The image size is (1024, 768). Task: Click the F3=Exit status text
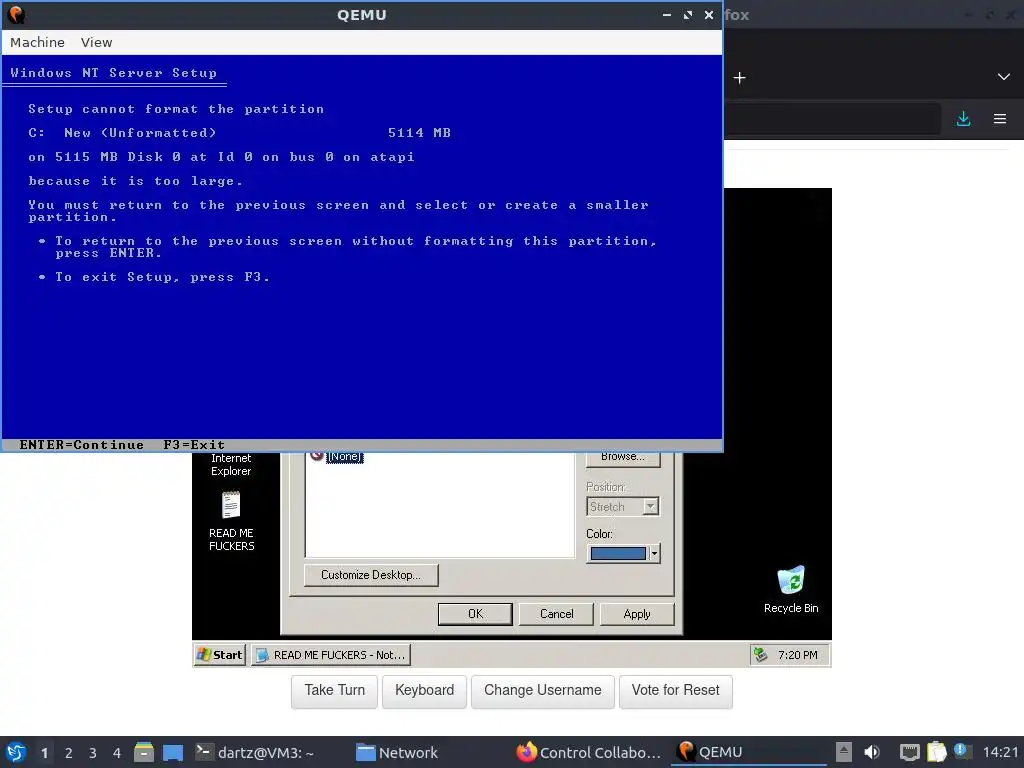194,445
